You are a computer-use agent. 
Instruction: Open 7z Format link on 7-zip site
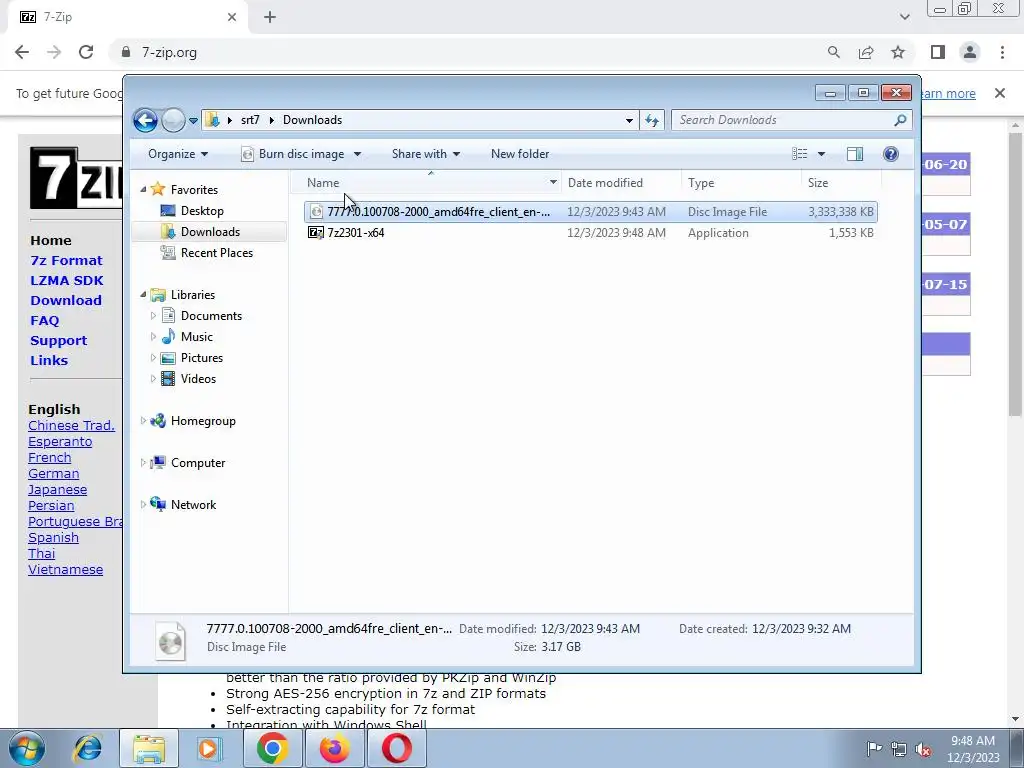[66, 261]
